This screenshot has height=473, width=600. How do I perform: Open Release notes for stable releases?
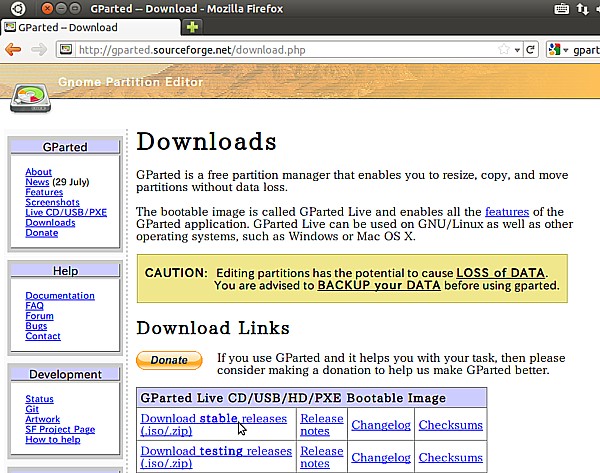pos(322,424)
